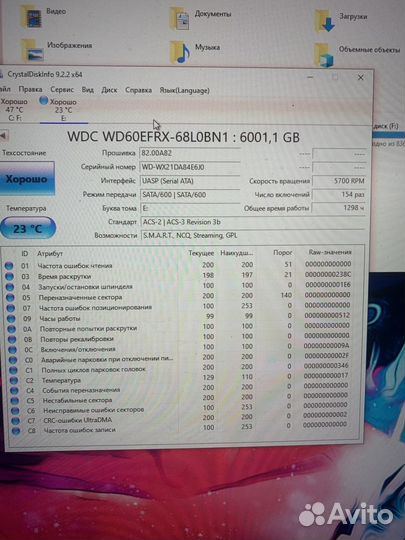The height and width of the screenshot is (540, 405).
Task: Select row Переназначенные сектора
Action: click(178, 297)
